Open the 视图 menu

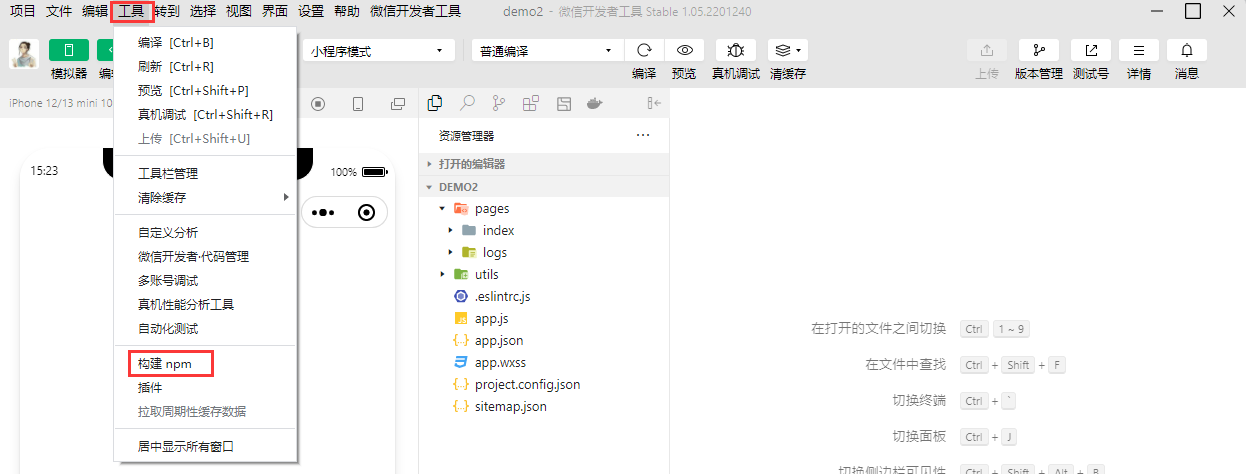point(239,12)
